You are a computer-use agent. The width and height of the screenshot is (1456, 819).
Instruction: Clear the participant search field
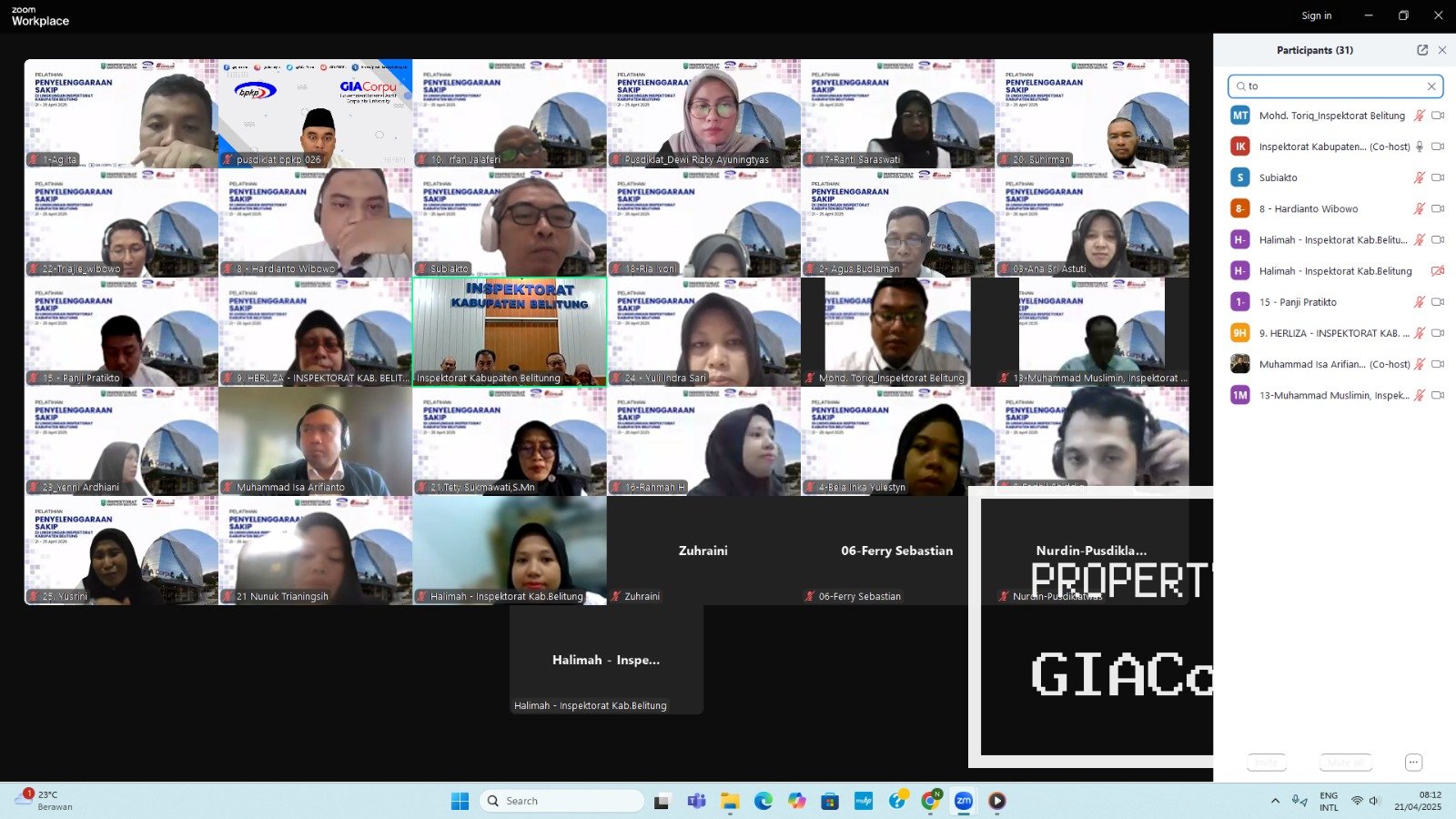pyautogui.click(x=1431, y=86)
